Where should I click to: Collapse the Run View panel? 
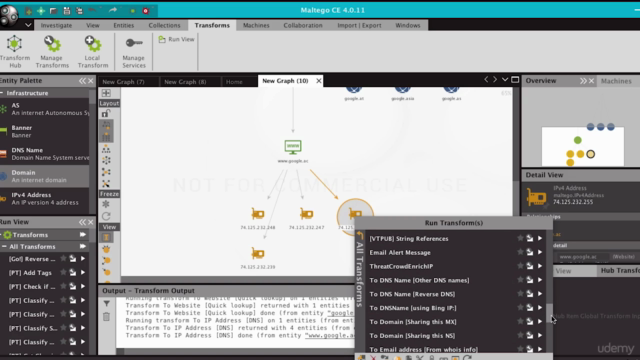pyautogui.click(x=82, y=222)
